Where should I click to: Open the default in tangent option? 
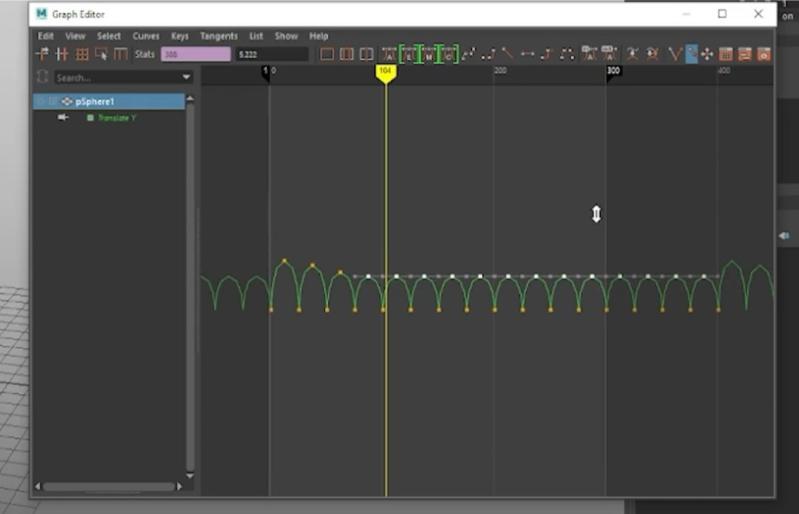pos(590,53)
